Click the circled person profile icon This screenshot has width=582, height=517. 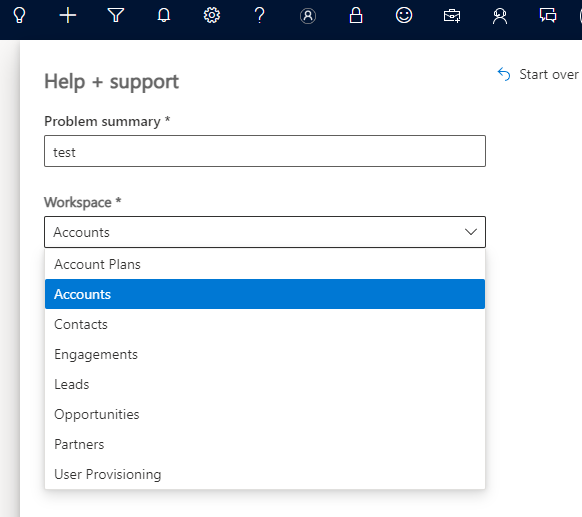308,16
